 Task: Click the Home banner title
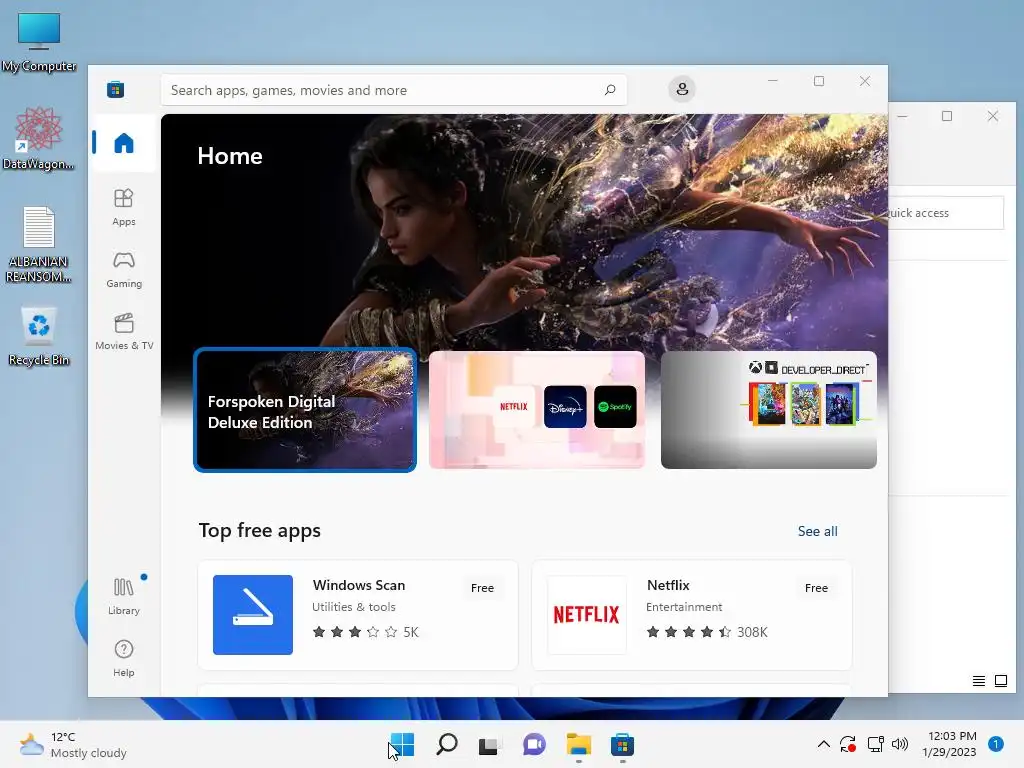(230, 156)
